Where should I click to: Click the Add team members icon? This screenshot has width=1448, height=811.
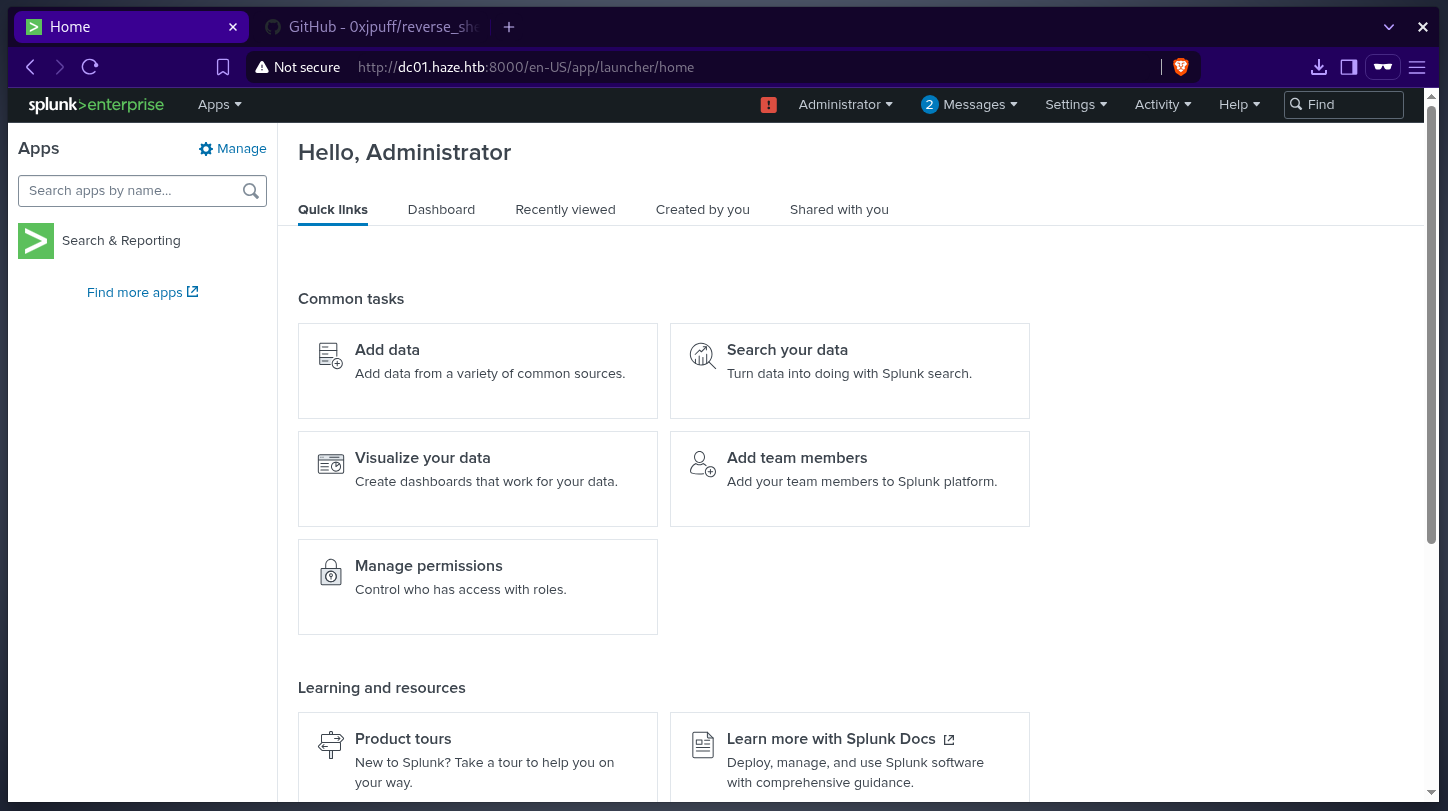coord(702,464)
